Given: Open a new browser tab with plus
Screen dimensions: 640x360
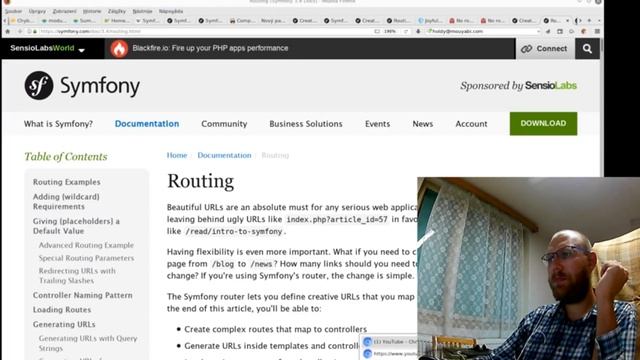Looking at the screenshot, I should [x=589, y=20].
